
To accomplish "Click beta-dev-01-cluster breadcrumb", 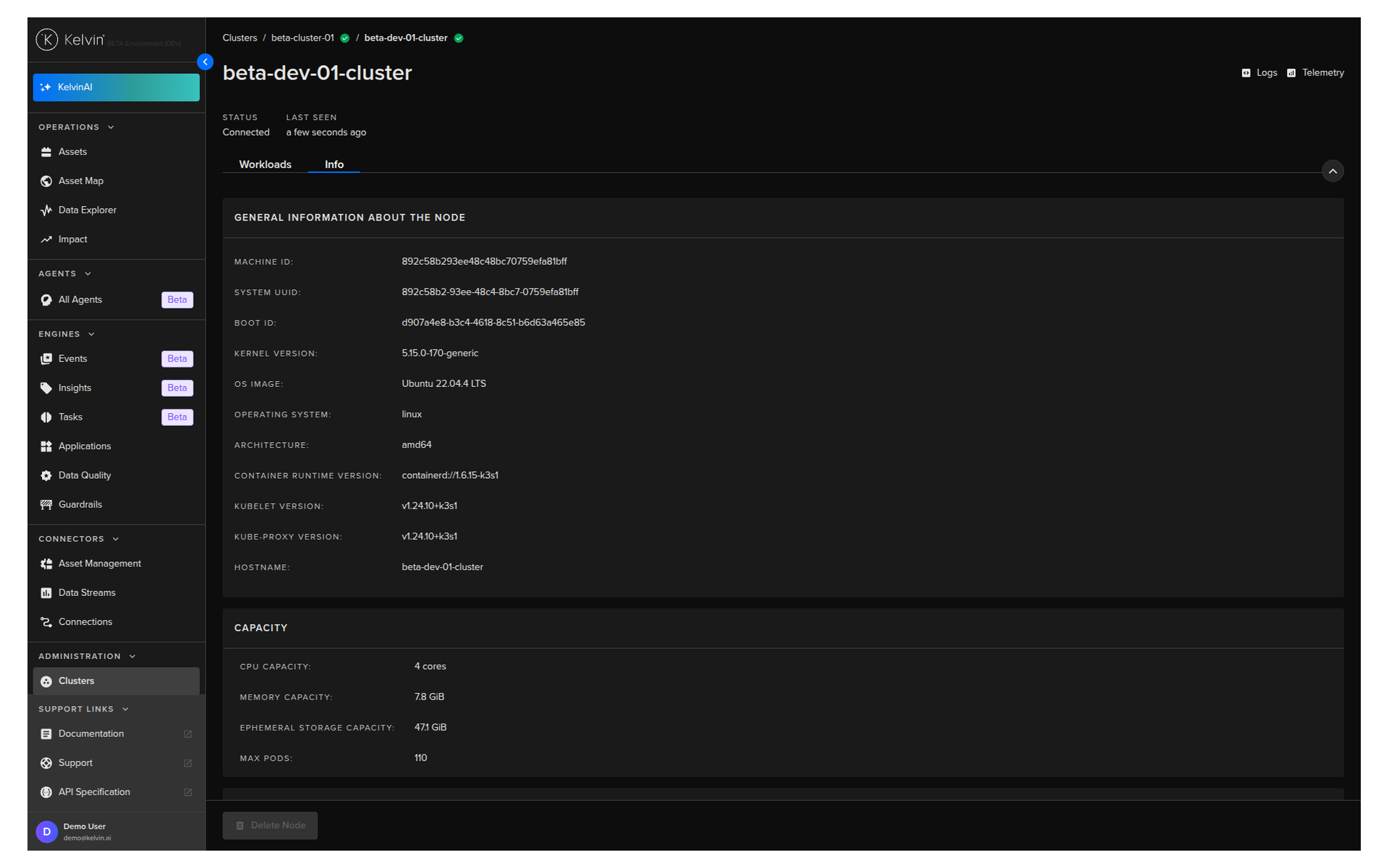I will tap(406, 38).
